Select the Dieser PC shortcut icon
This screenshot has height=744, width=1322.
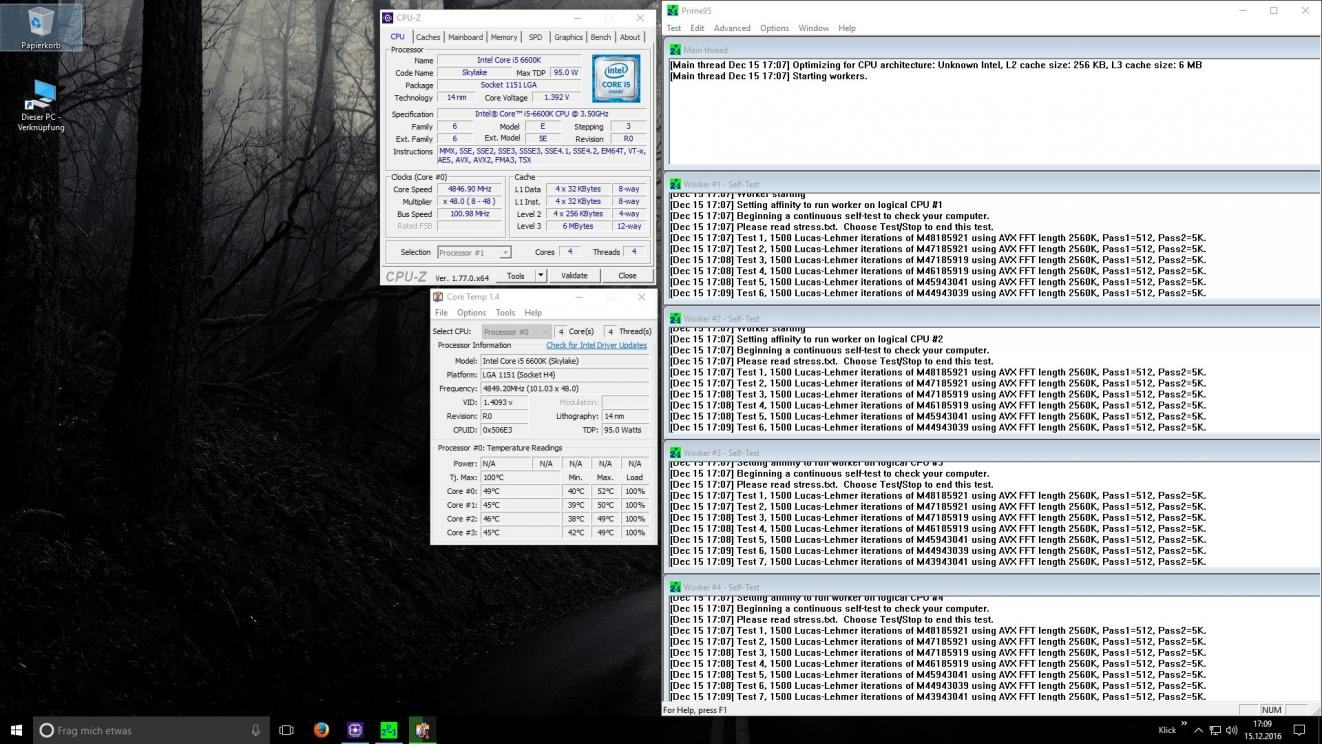(41, 105)
